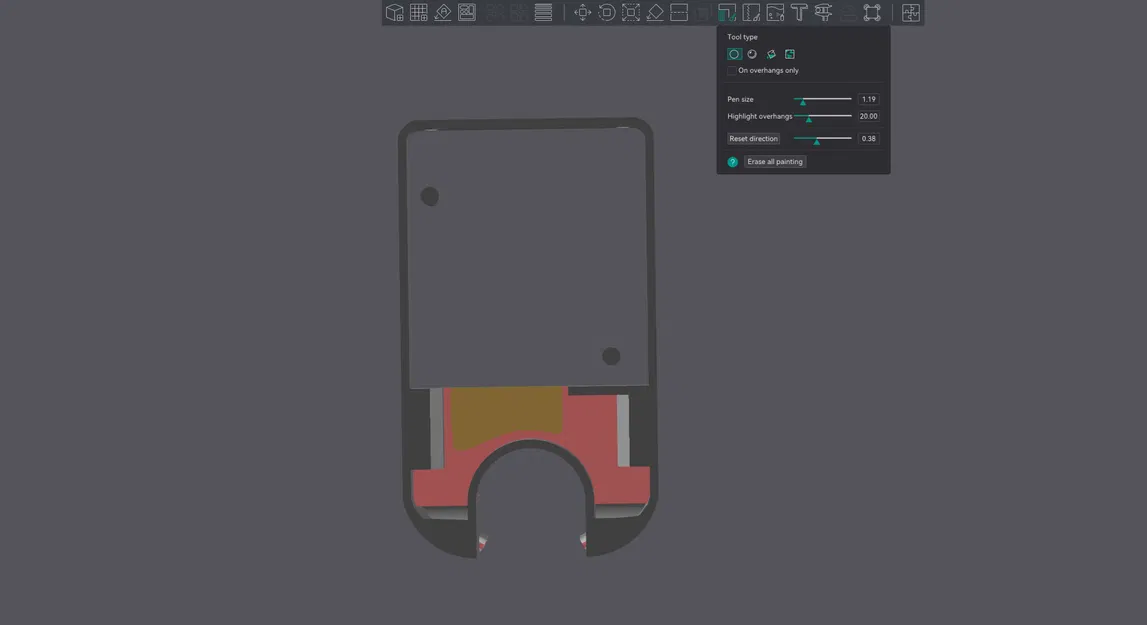1147x625 pixels.
Task: Click the Highlight overhangs value field 20.00
Action: (868, 116)
